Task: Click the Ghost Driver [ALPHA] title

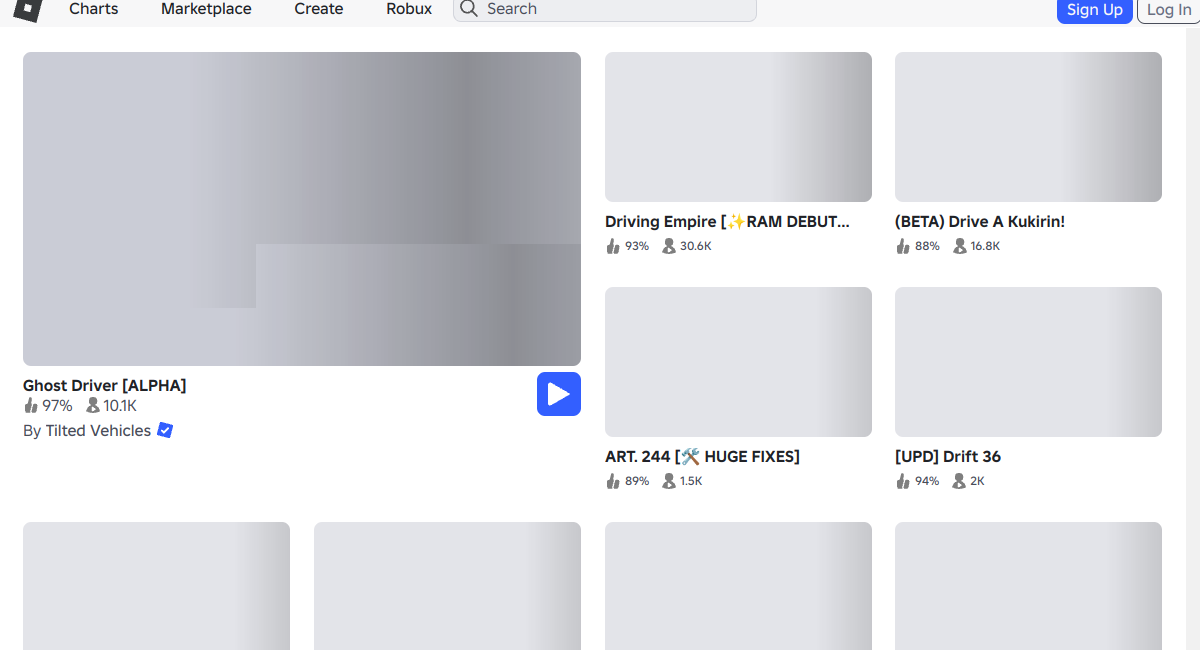Action: pos(105,385)
